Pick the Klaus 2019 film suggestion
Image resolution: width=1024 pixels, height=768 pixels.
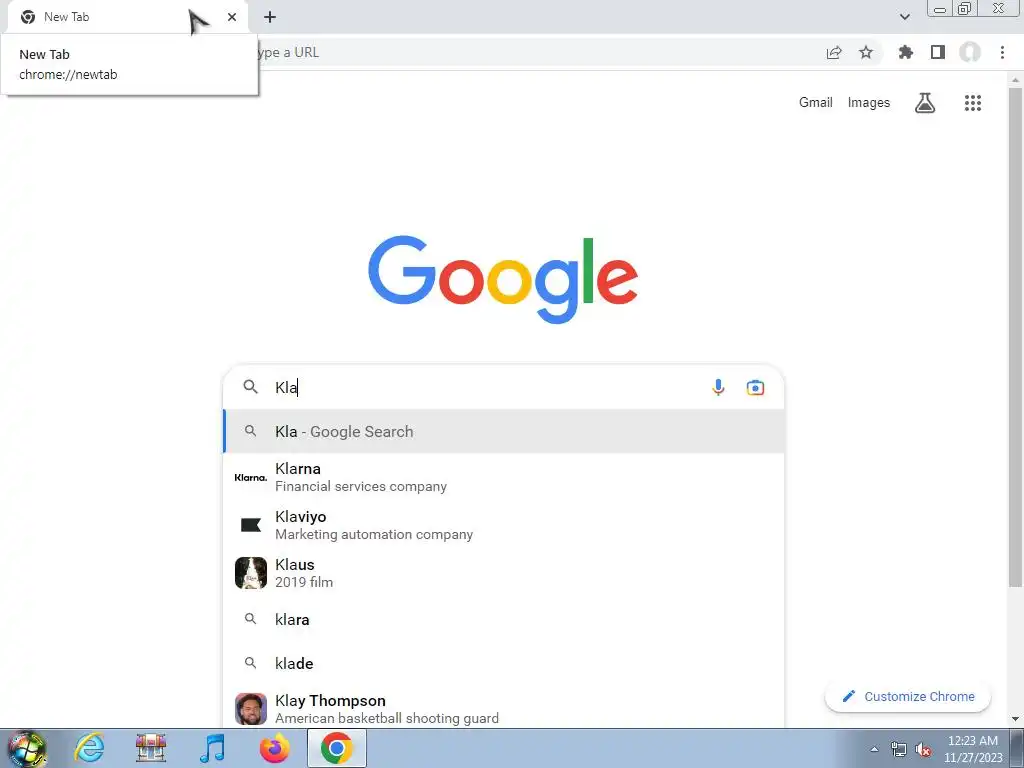tap(504, 573)
